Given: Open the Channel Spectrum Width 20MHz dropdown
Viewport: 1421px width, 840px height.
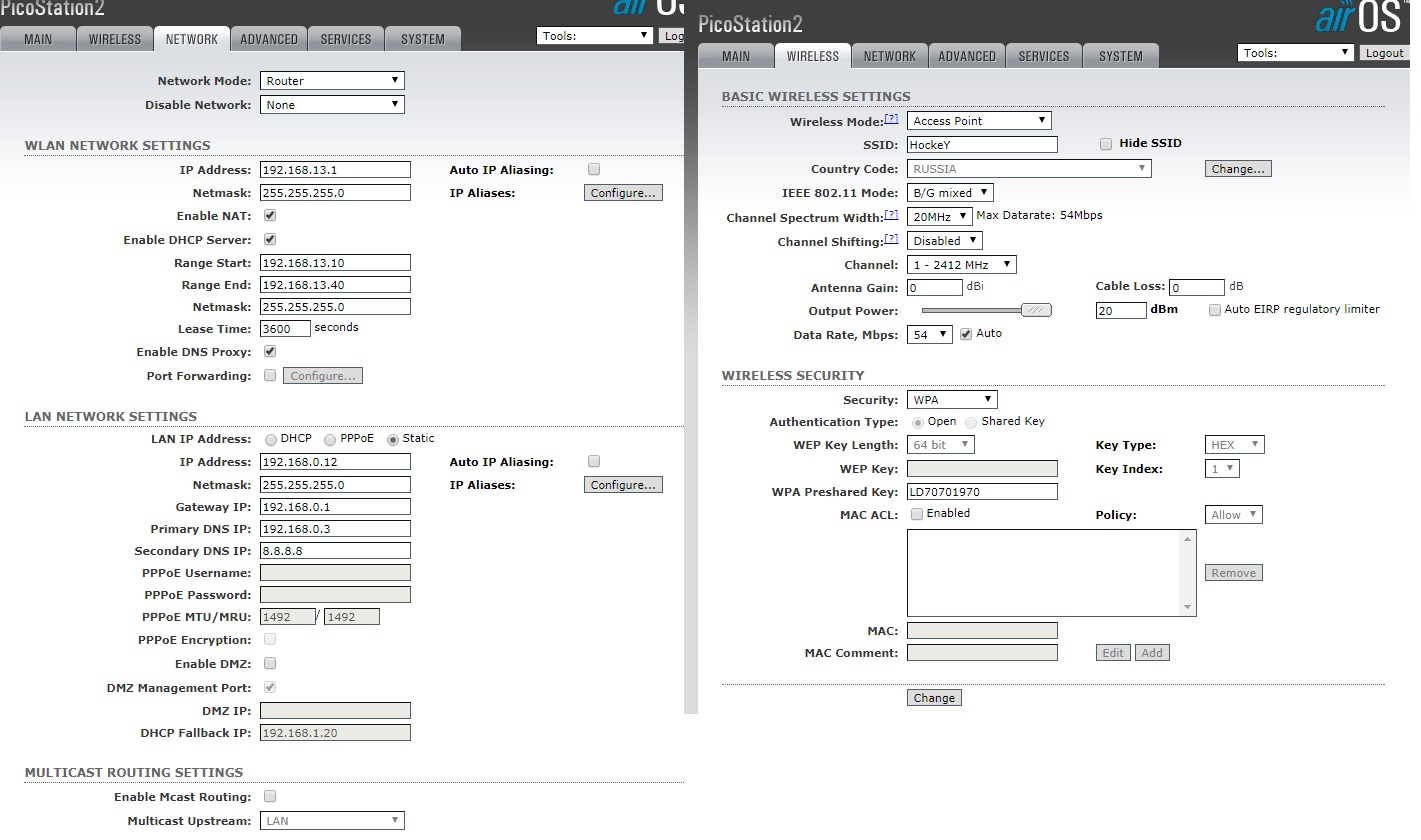Looking at the screenshot, I should [x=940, y=217].
